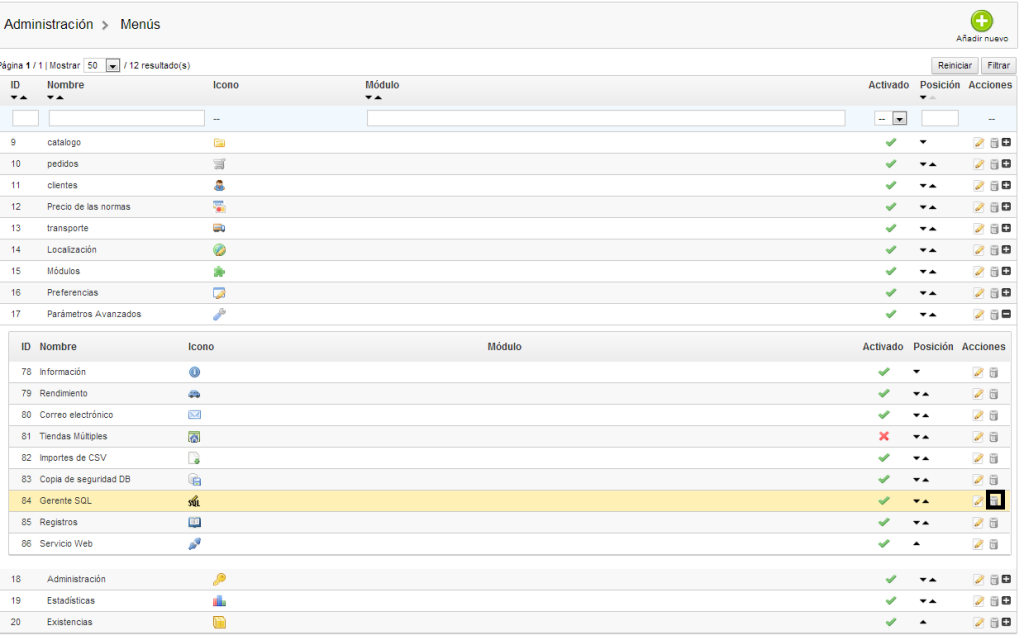Expand the Administración row submenu

point(1006,579)
